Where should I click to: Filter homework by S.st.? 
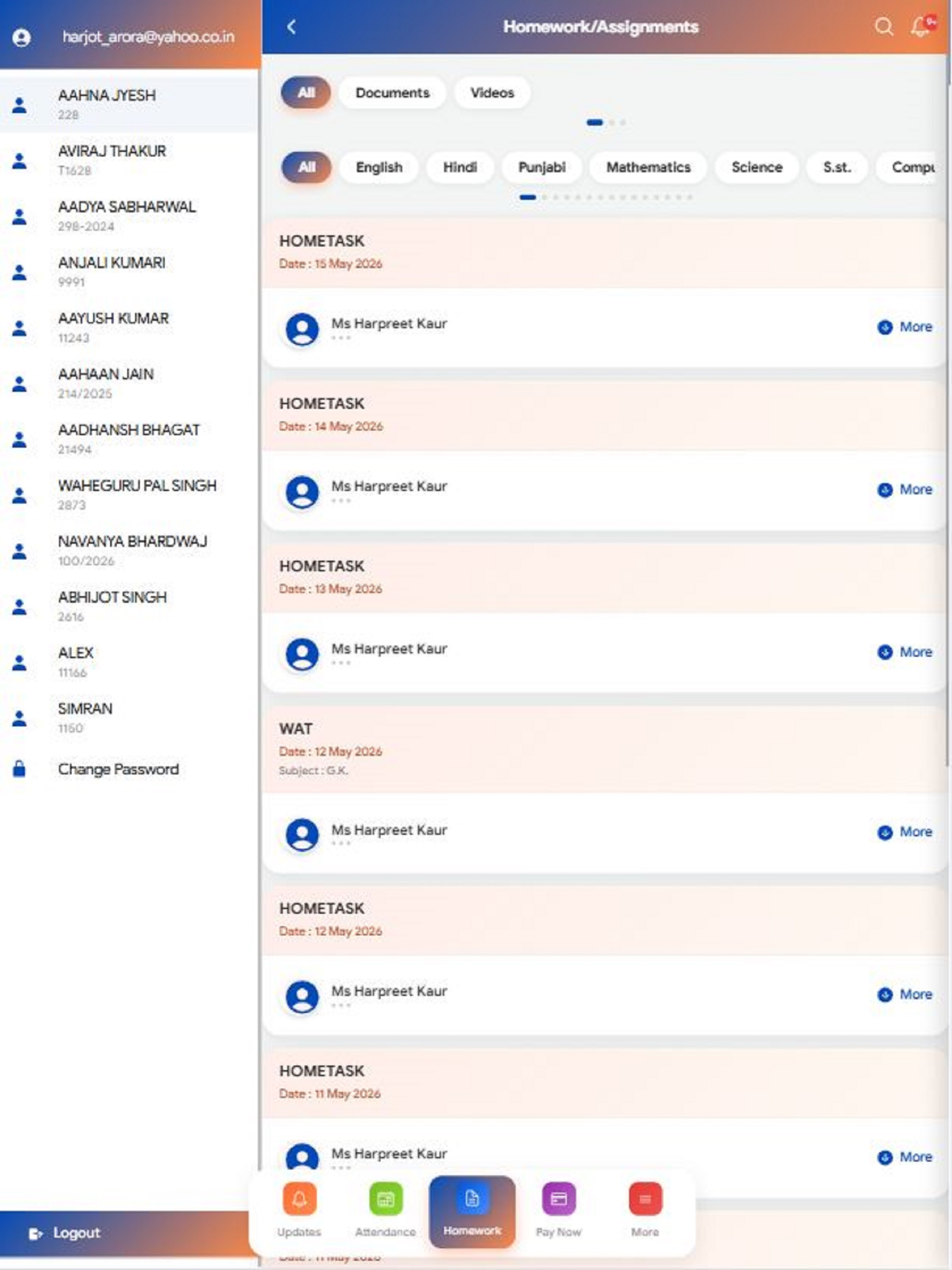coord(837,167)
